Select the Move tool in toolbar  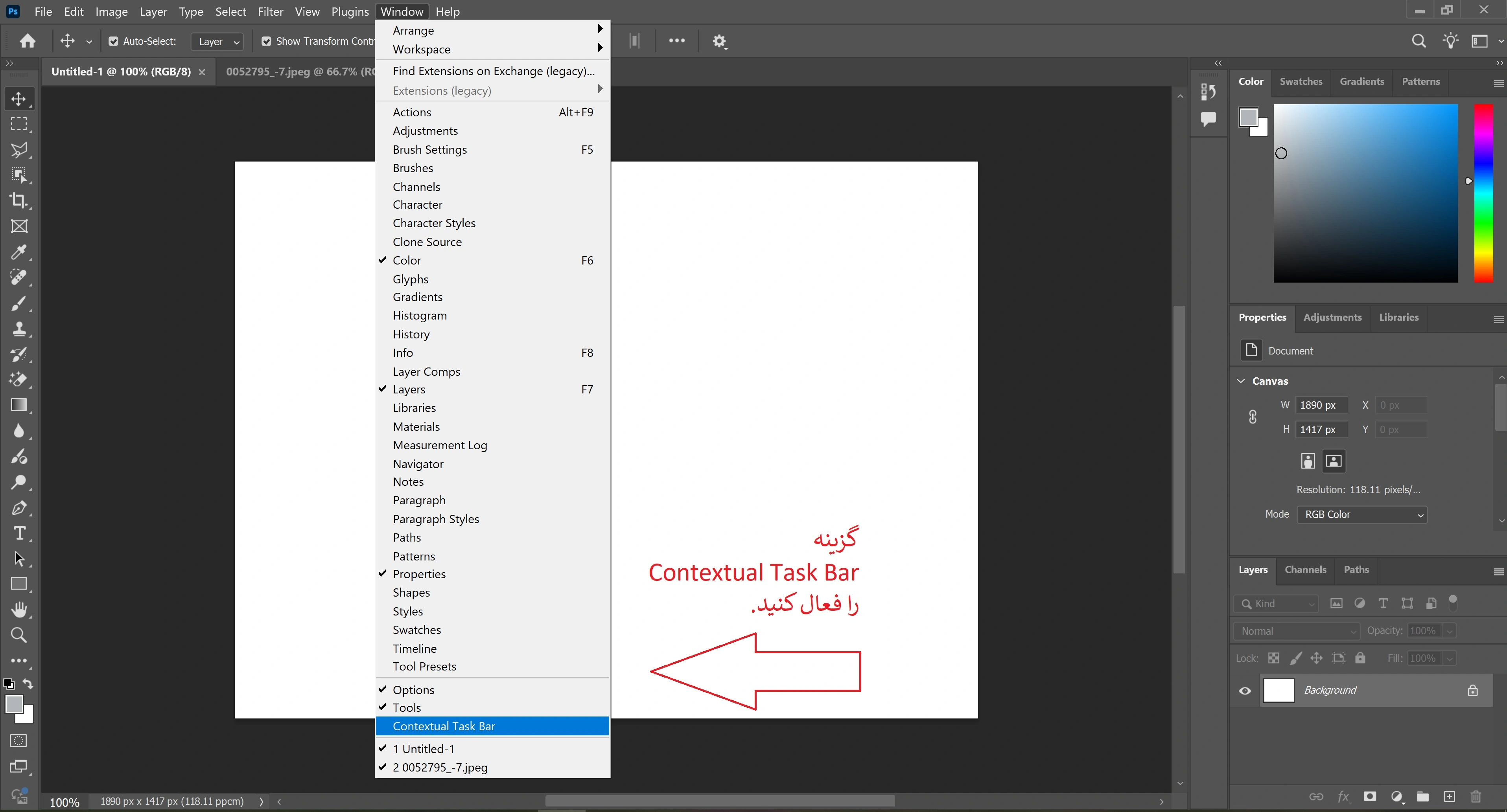[19, 99]
